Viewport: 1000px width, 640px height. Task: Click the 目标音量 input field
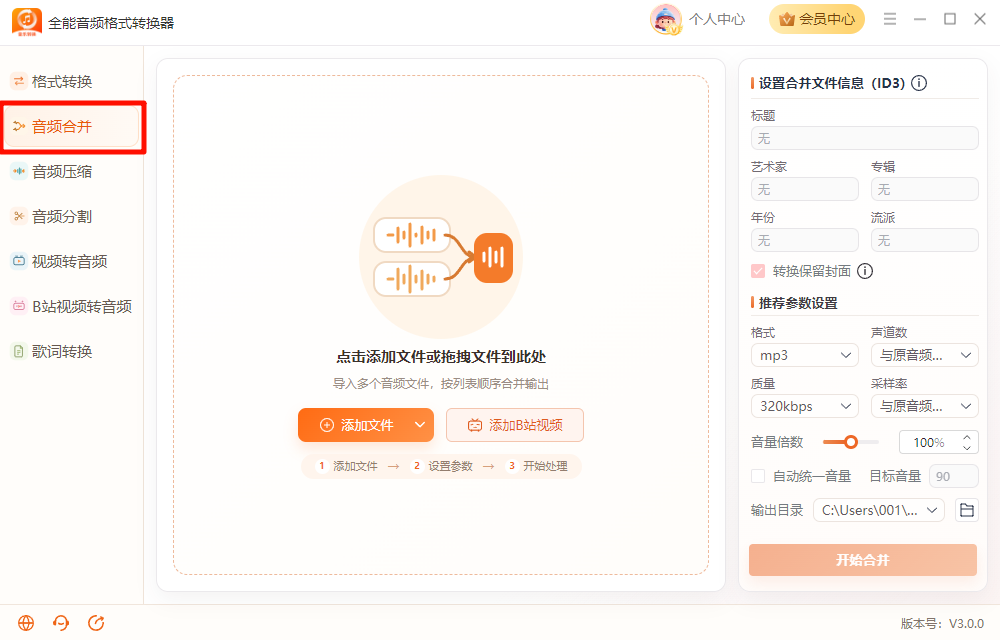coord(953,476)
